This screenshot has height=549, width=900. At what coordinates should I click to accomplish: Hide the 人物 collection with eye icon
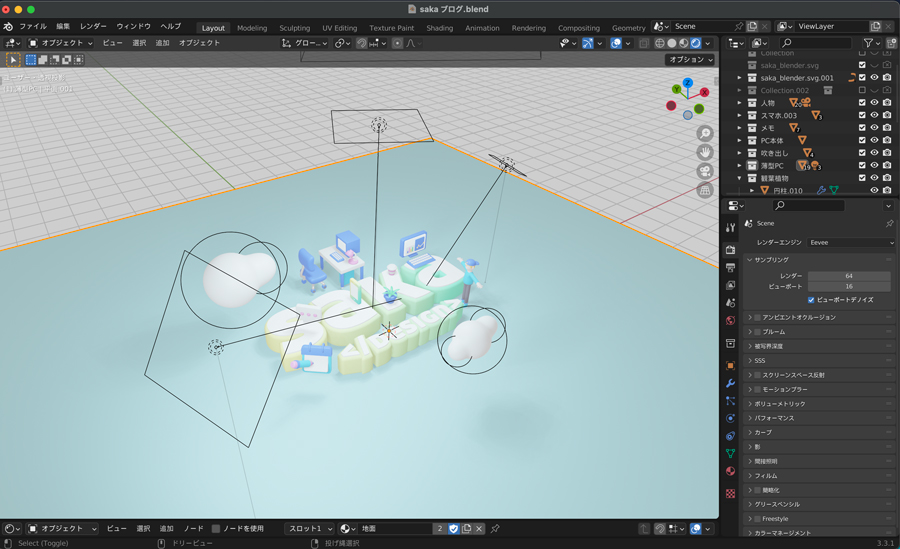(874, 102)
